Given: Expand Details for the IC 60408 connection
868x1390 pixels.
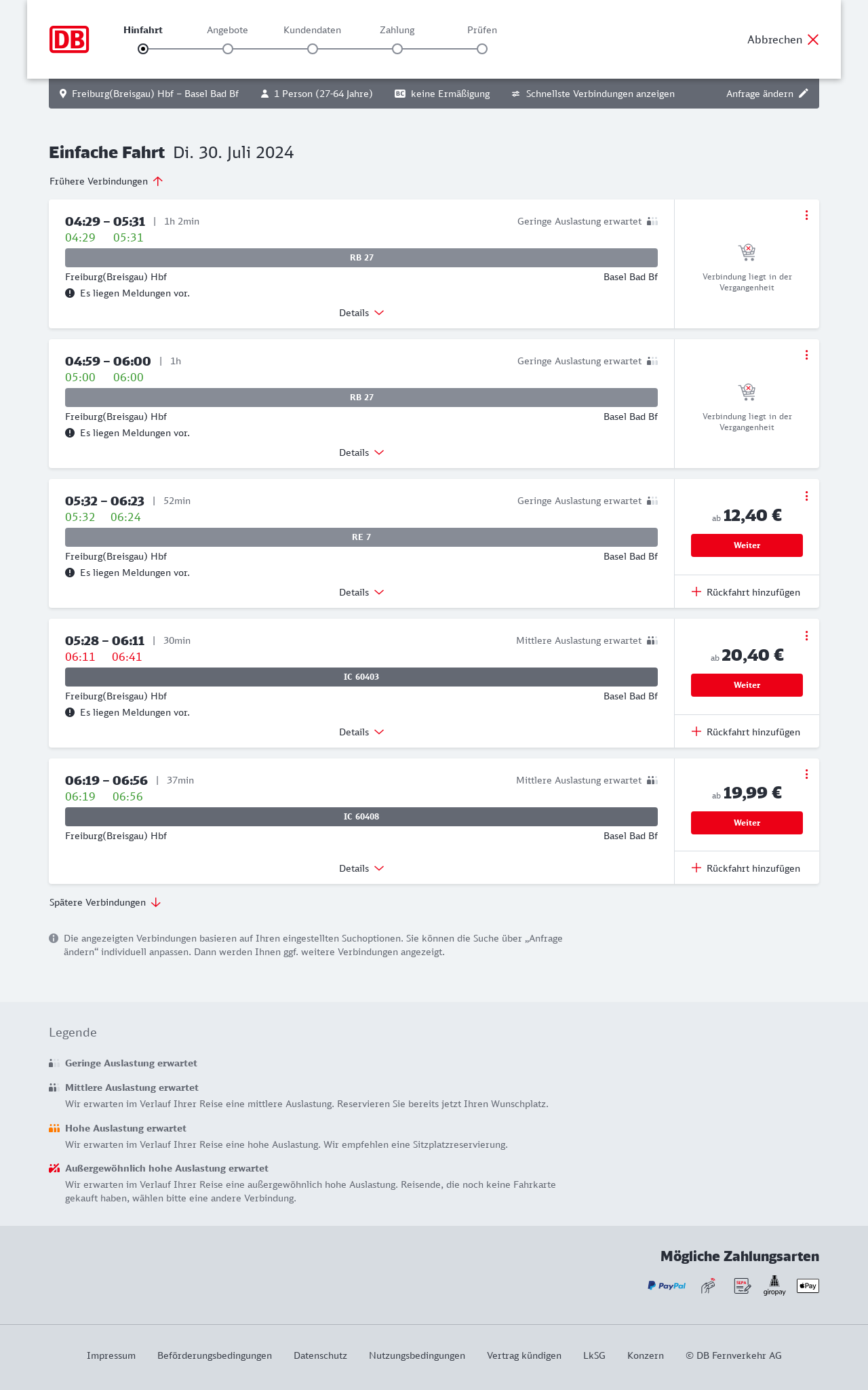Looking at the screenshot, I should click(361, 868).
